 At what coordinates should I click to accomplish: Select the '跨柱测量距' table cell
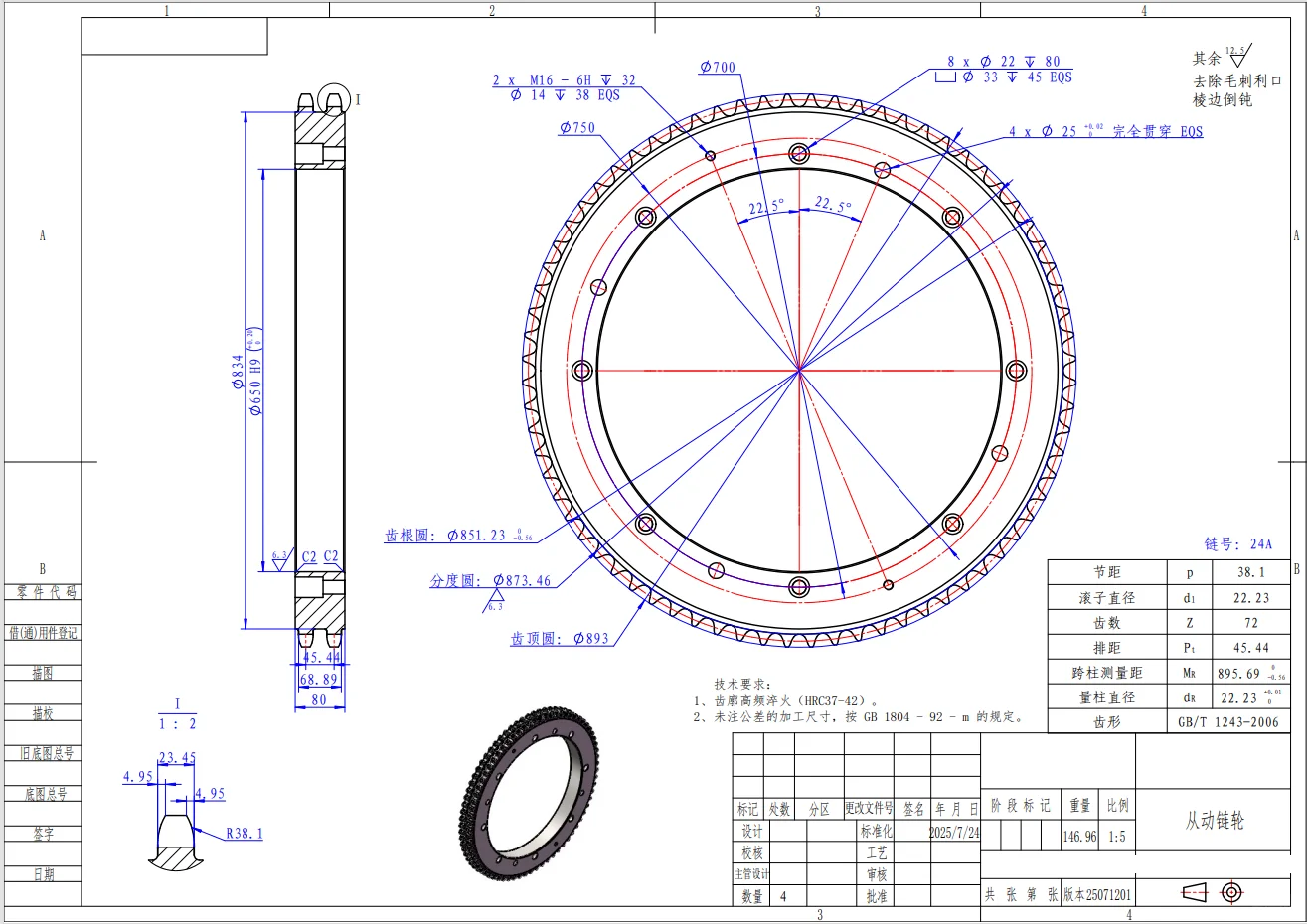tap(1106, 673)
